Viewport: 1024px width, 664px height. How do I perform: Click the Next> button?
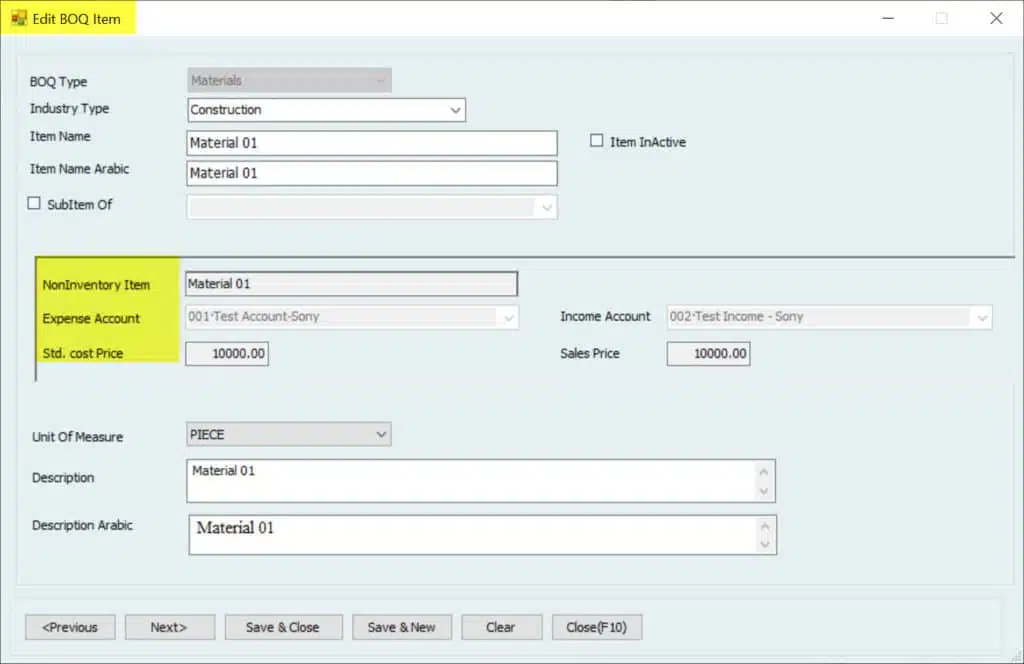coord(170,627)
